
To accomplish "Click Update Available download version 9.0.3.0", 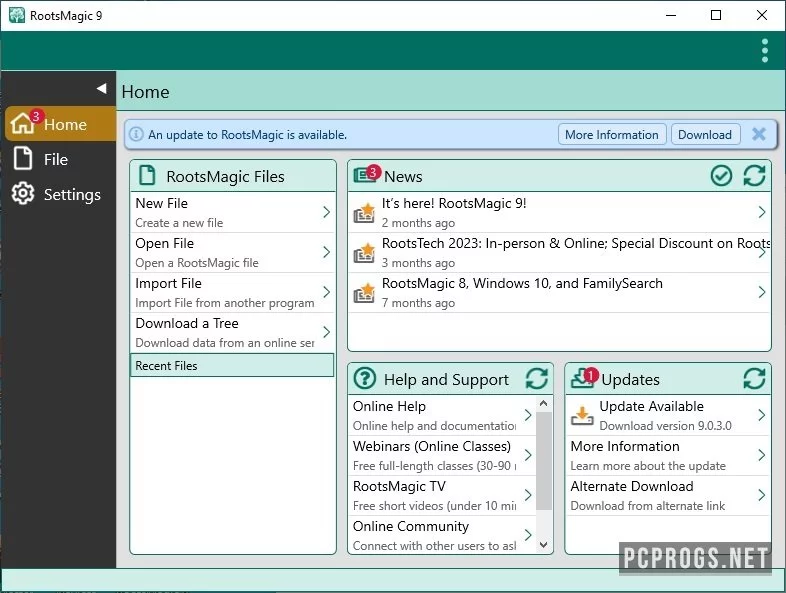I will [x=668, y=415].
